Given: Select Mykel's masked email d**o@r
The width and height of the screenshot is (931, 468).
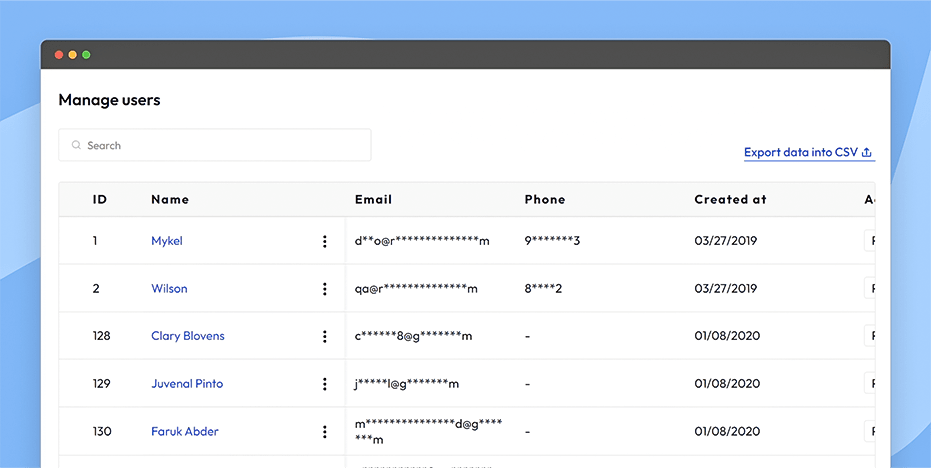Looking at the screenshot, I should point(422,241).
